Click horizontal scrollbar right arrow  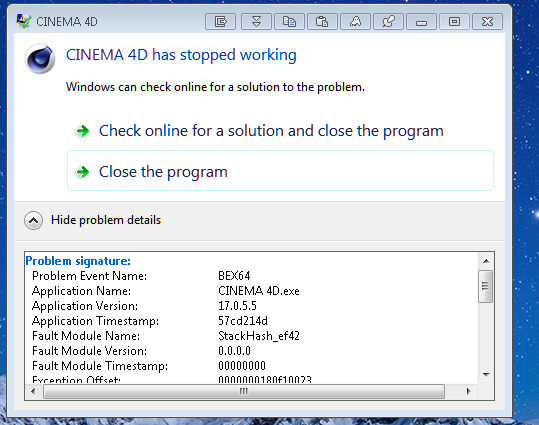[x=469, y=391]
